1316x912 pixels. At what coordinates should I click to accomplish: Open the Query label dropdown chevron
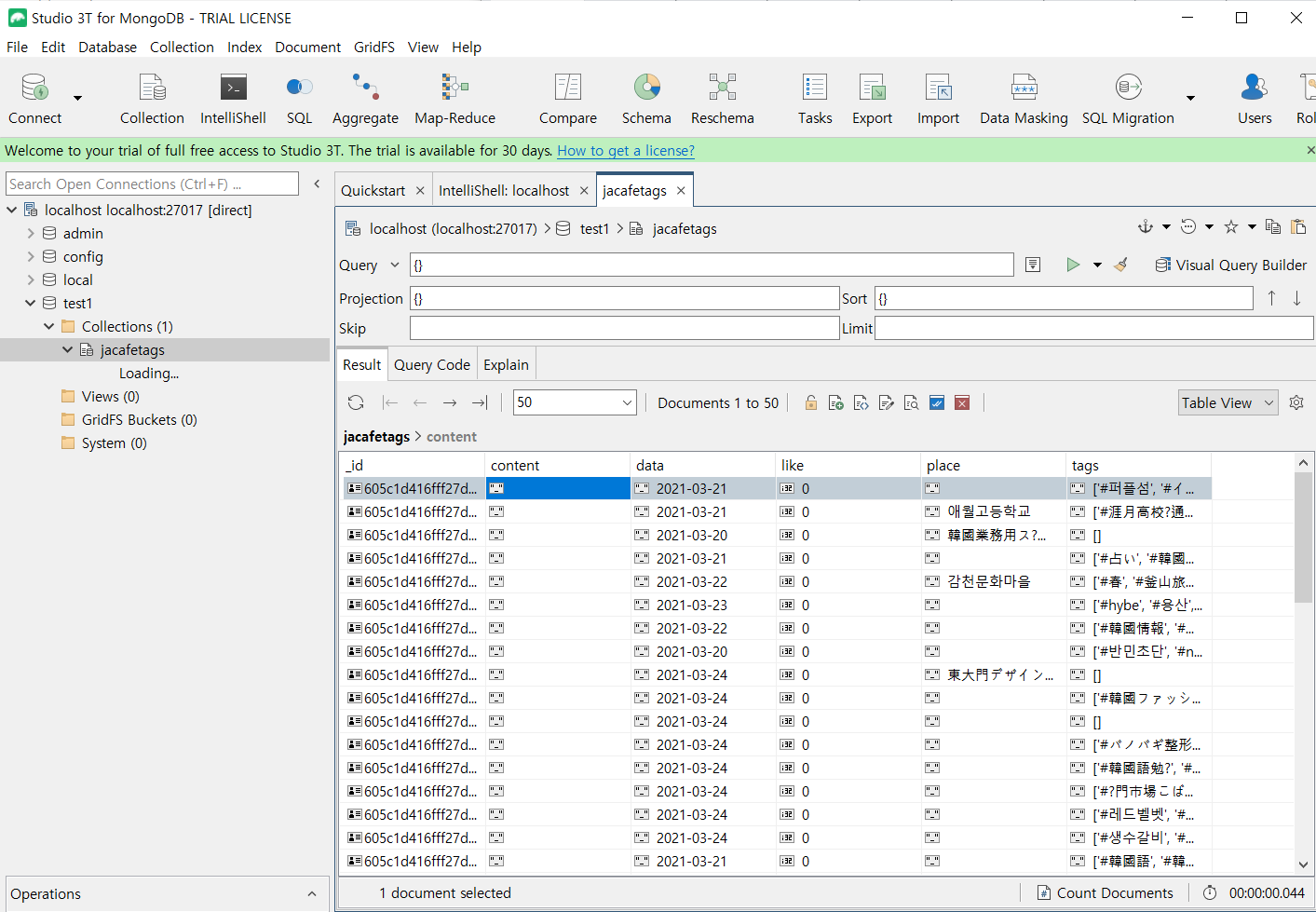pyautogui.click(x=395, y=265)
